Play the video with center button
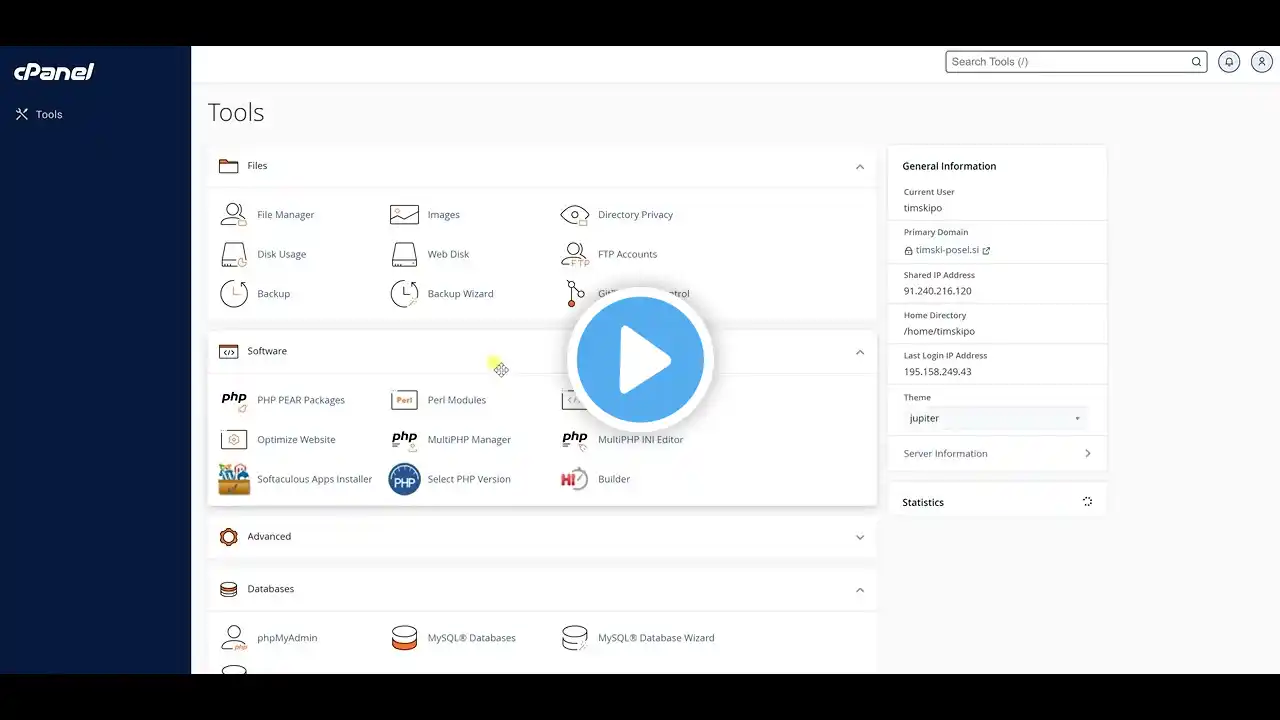 tap(640, 358)
